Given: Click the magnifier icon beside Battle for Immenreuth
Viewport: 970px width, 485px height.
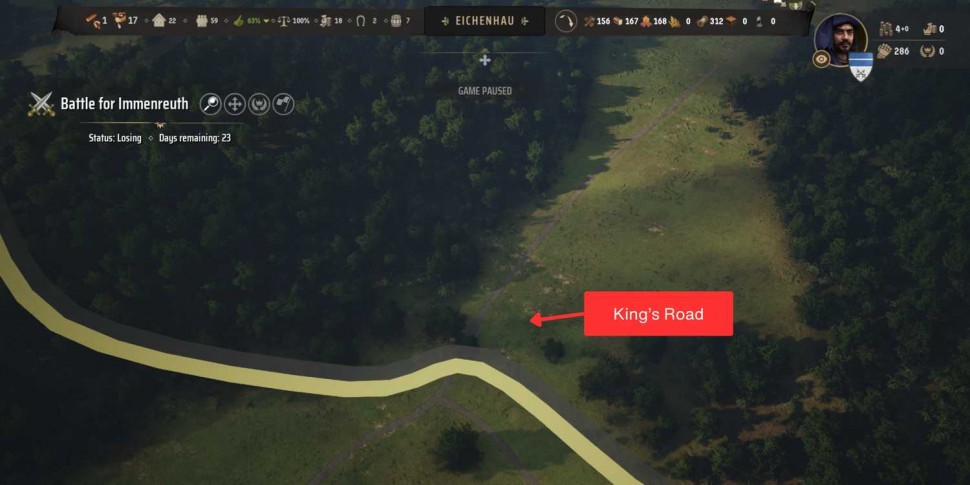Looking at the screenshot, I should (210, 104).
